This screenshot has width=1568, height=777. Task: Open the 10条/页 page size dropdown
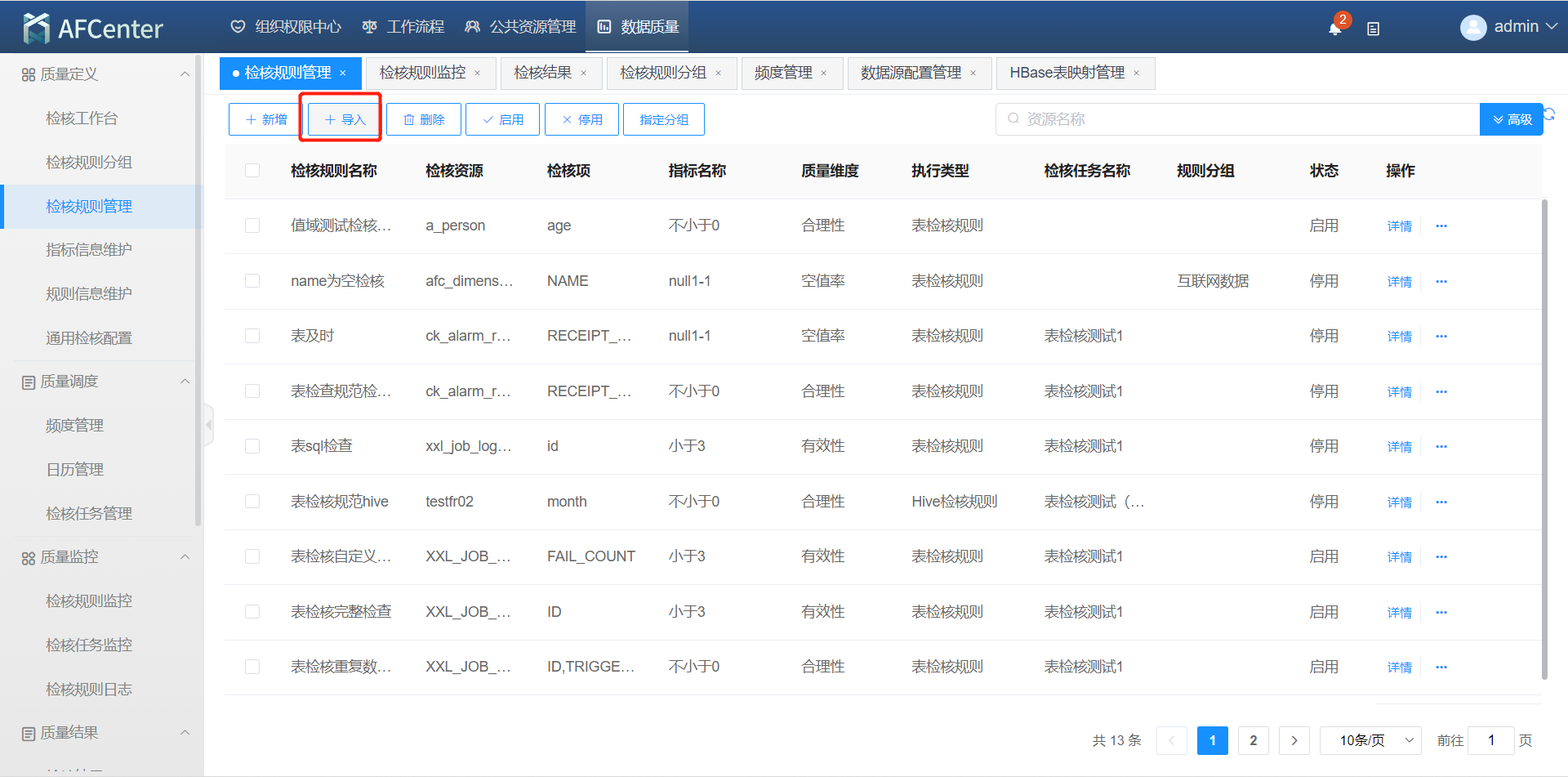(1370, 740)
